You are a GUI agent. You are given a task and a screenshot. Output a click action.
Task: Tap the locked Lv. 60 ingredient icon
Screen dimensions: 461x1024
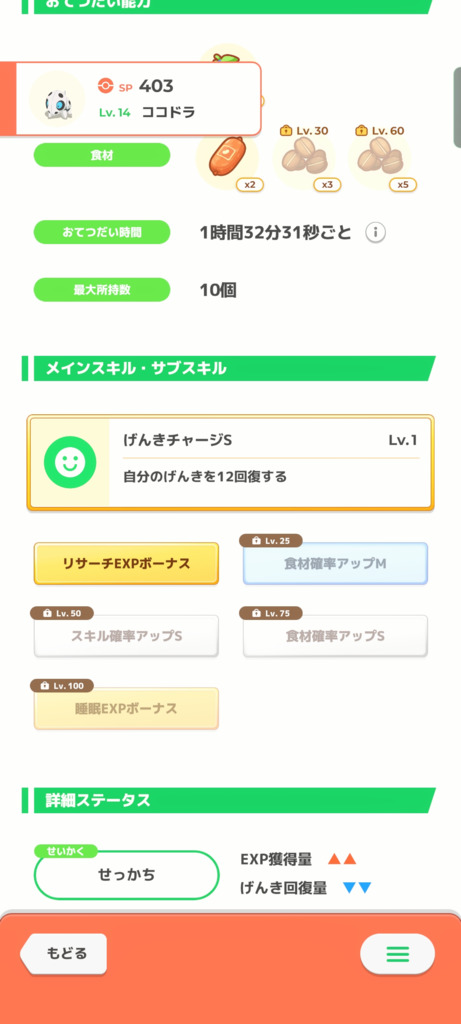click(x=379, y=159)
